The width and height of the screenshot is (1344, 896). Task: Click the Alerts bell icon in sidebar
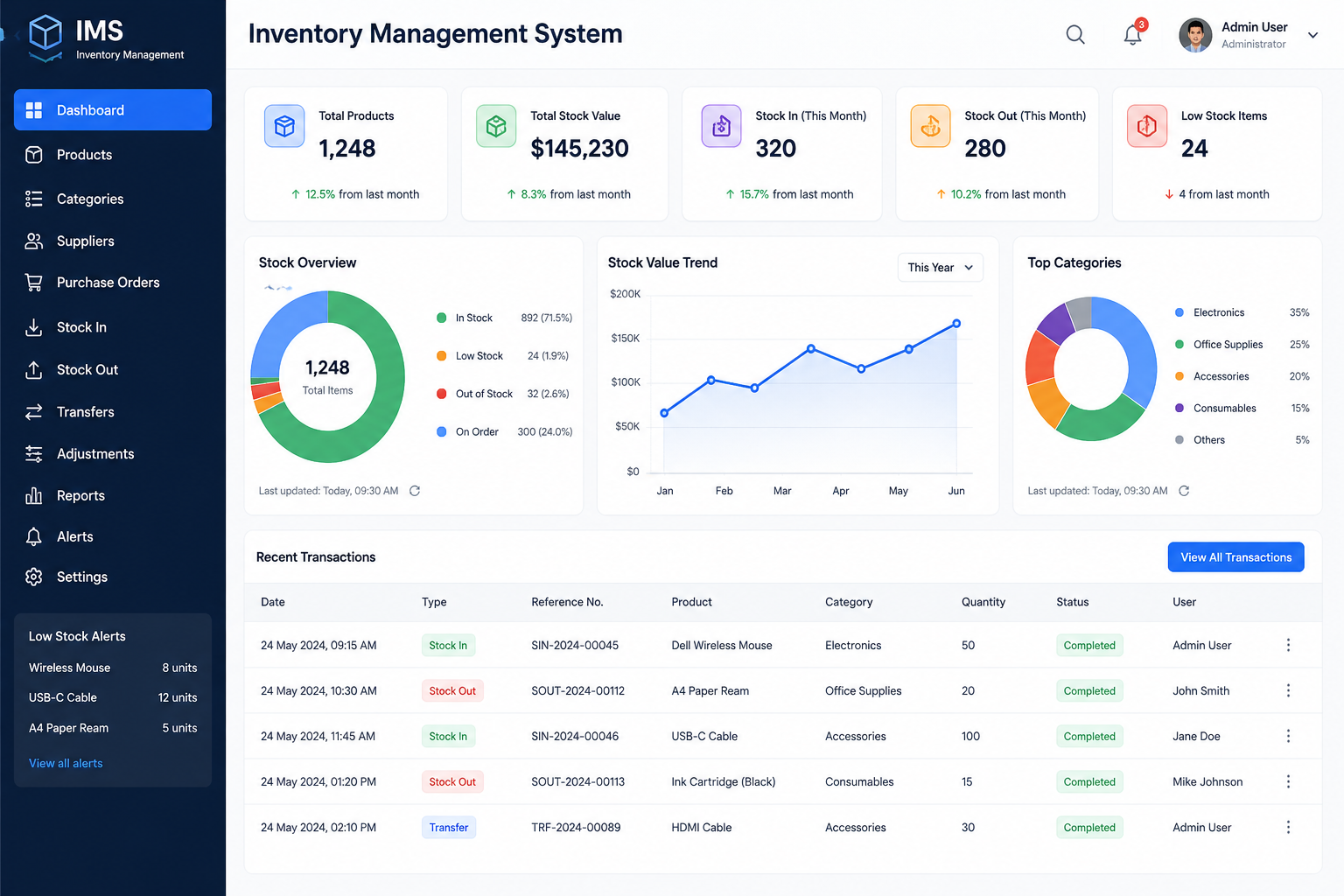tap(33, 537)
